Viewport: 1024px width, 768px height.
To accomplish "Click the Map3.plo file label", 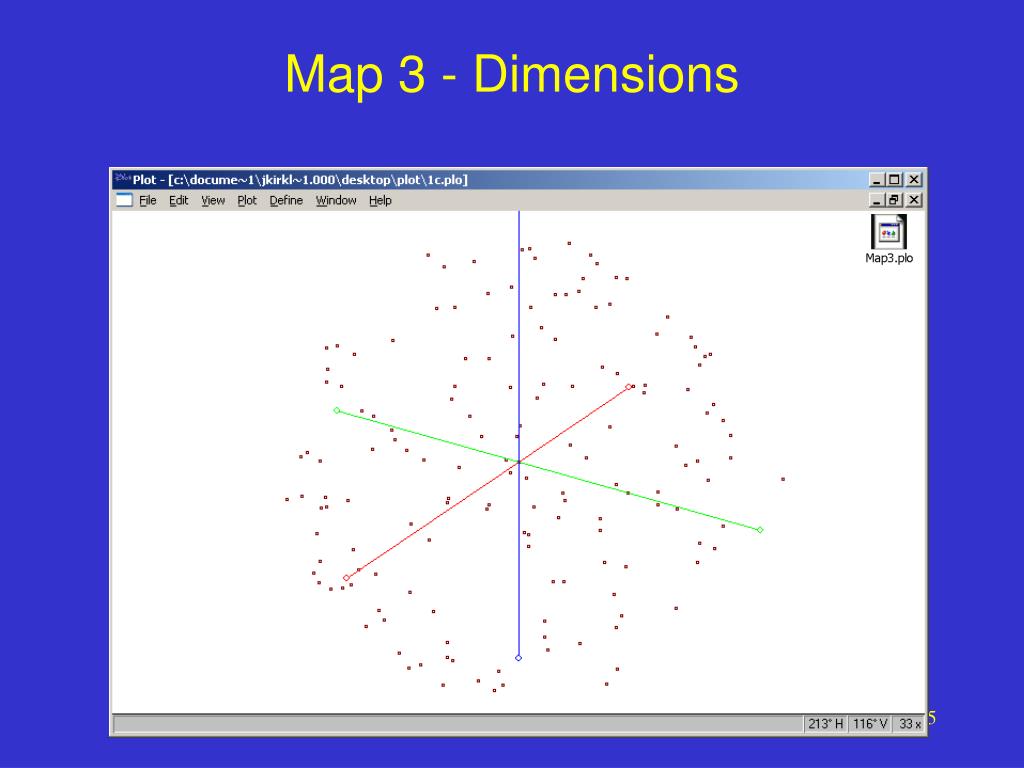I will (889, 258).
